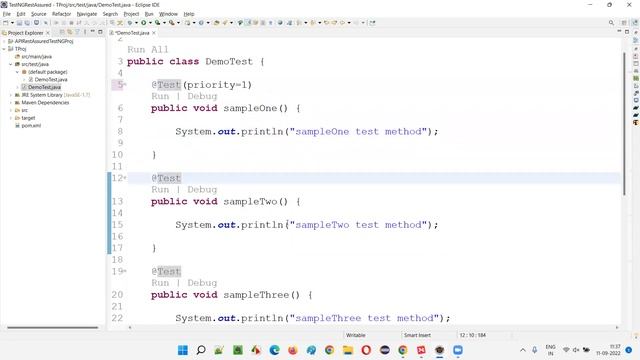The width and height of the screenshot is (640, 360).
Task: Close the Project Explorer view
Action: click(48, 33)
